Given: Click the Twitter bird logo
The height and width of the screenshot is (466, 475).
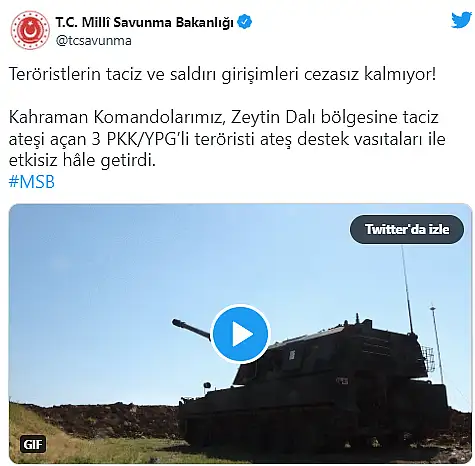Looking at the screenshot, I should tap(462, 20).
